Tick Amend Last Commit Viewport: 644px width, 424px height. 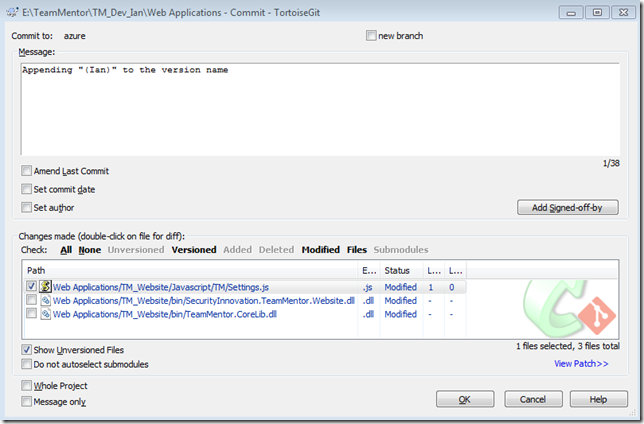coord(26,171)
